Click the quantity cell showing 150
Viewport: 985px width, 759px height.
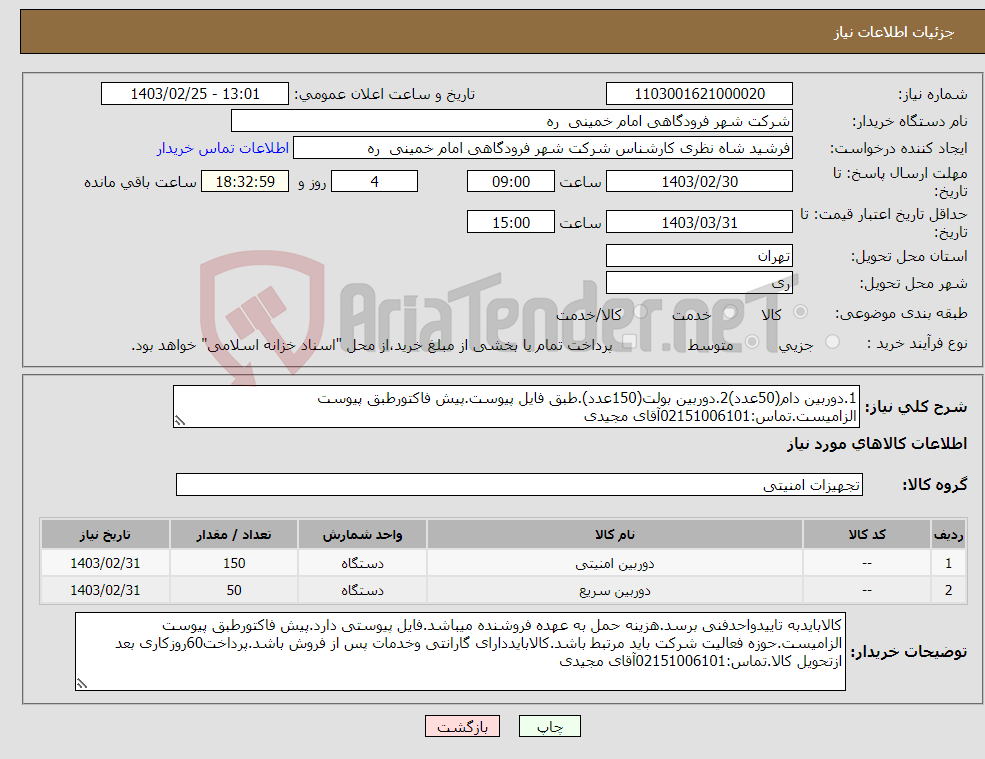(234, 564)
